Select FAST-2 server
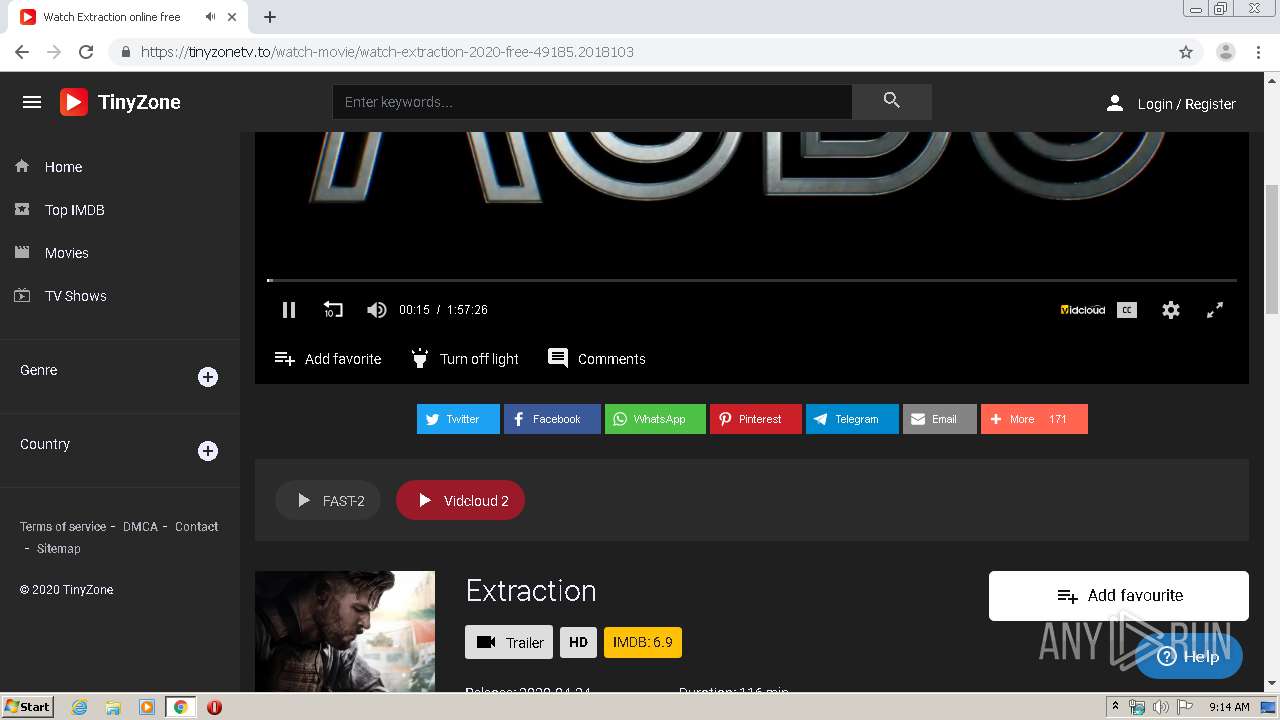1280x720 pixels. 328,500
